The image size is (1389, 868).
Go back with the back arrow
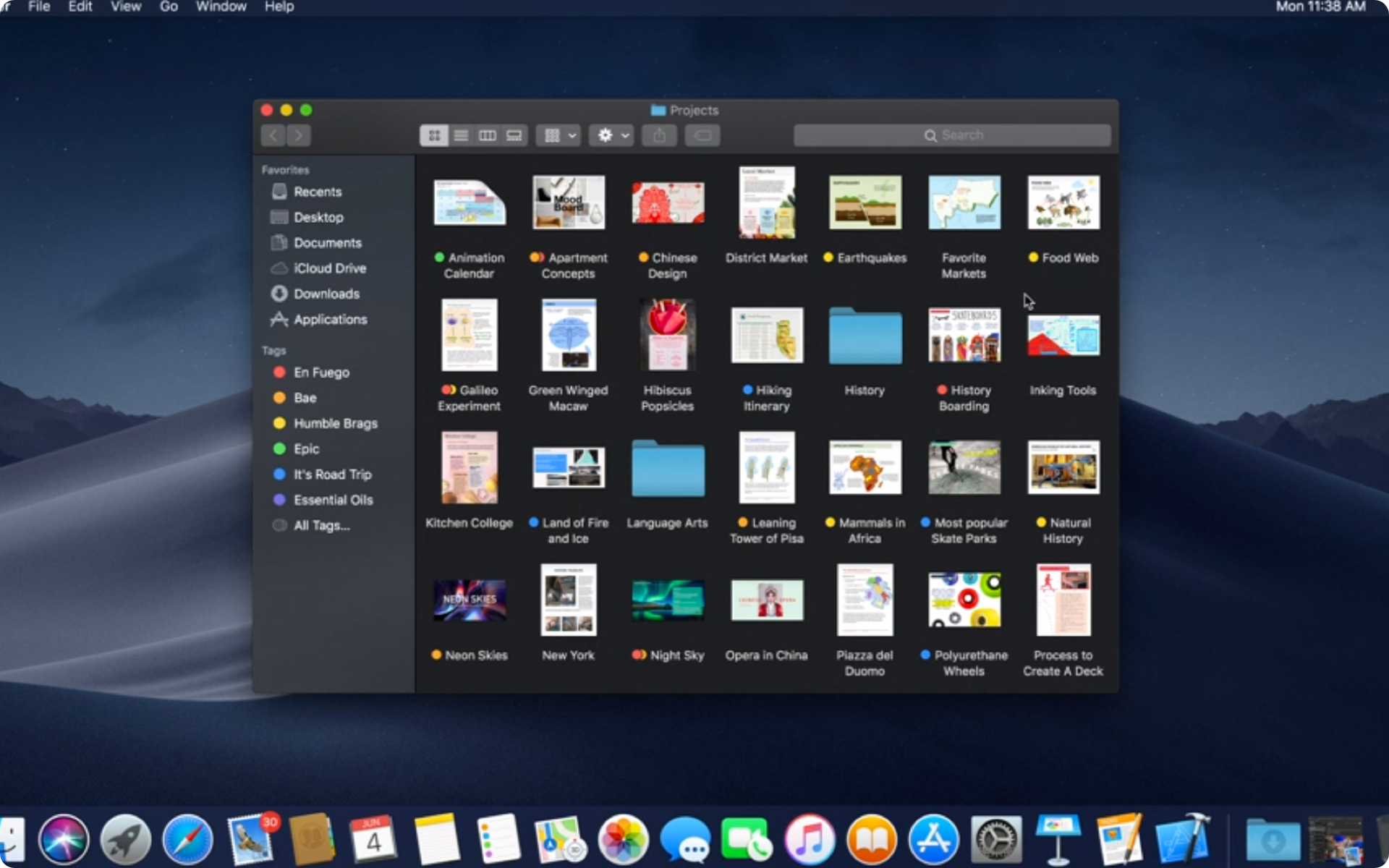pyautogui.click(x=273, y=135)
